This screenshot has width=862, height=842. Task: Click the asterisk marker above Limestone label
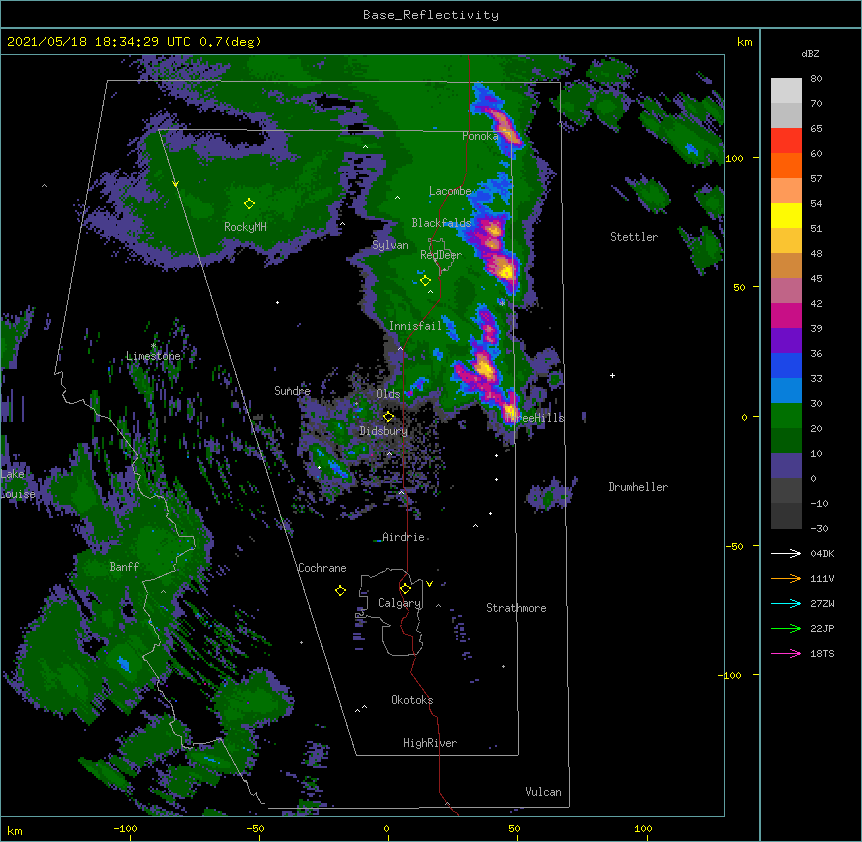(x=153, y=346)
